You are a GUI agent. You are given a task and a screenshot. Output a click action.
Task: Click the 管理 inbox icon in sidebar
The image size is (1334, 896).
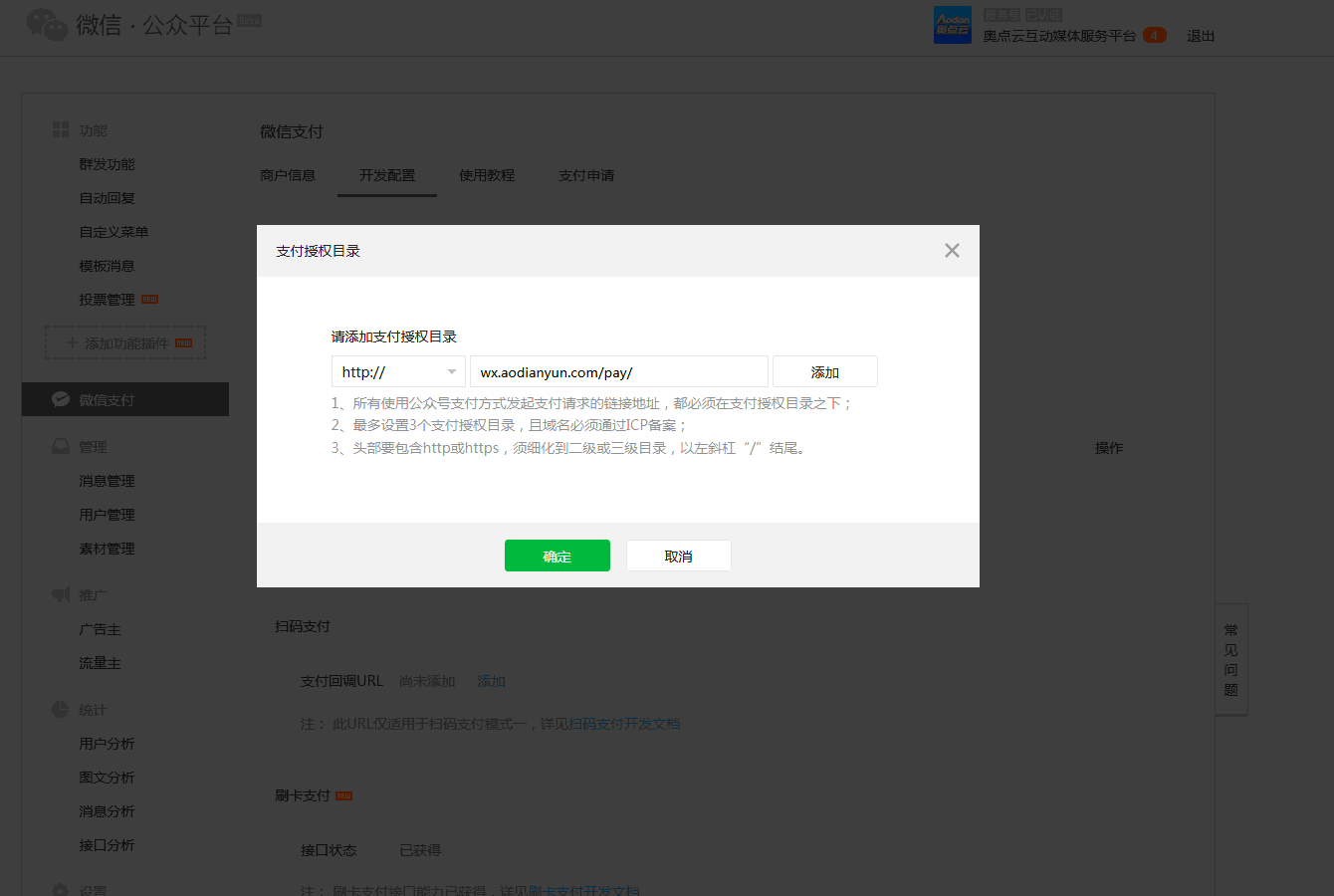click(61, 447)
